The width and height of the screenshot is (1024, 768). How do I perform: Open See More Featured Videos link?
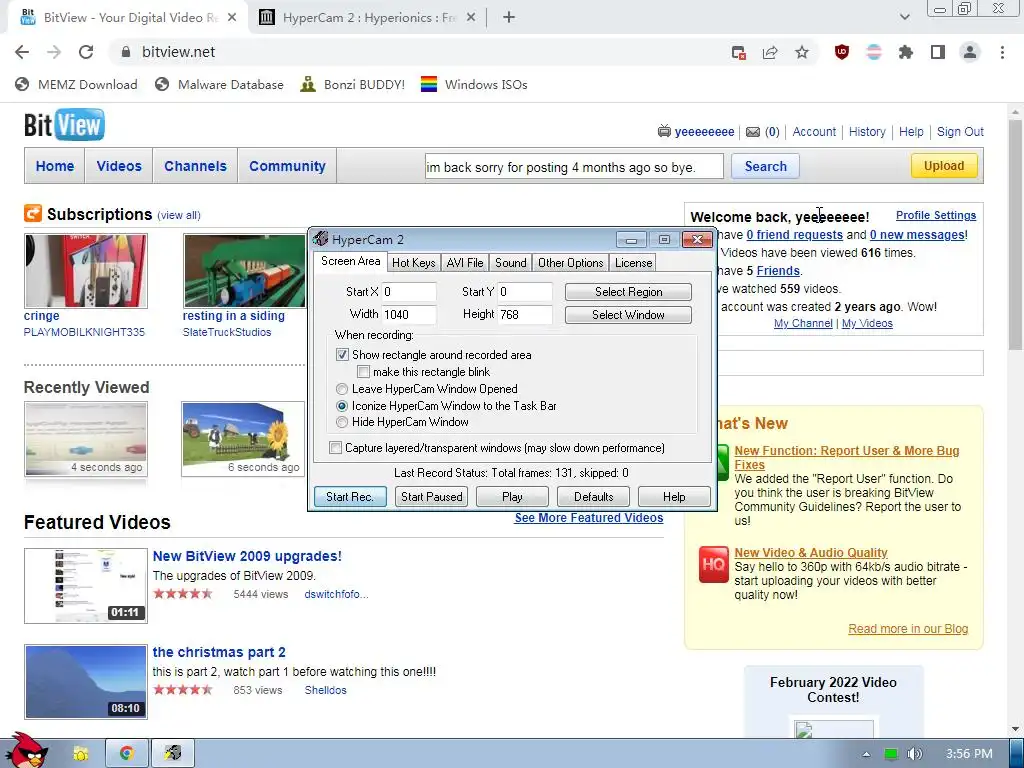(x=589, y=518)
